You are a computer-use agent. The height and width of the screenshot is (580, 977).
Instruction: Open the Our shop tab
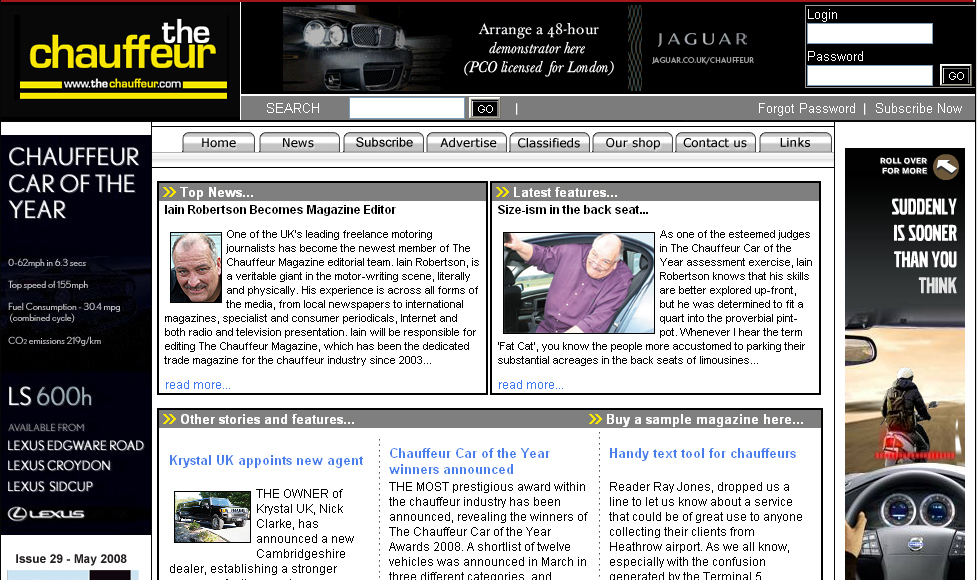pos(632,143)
